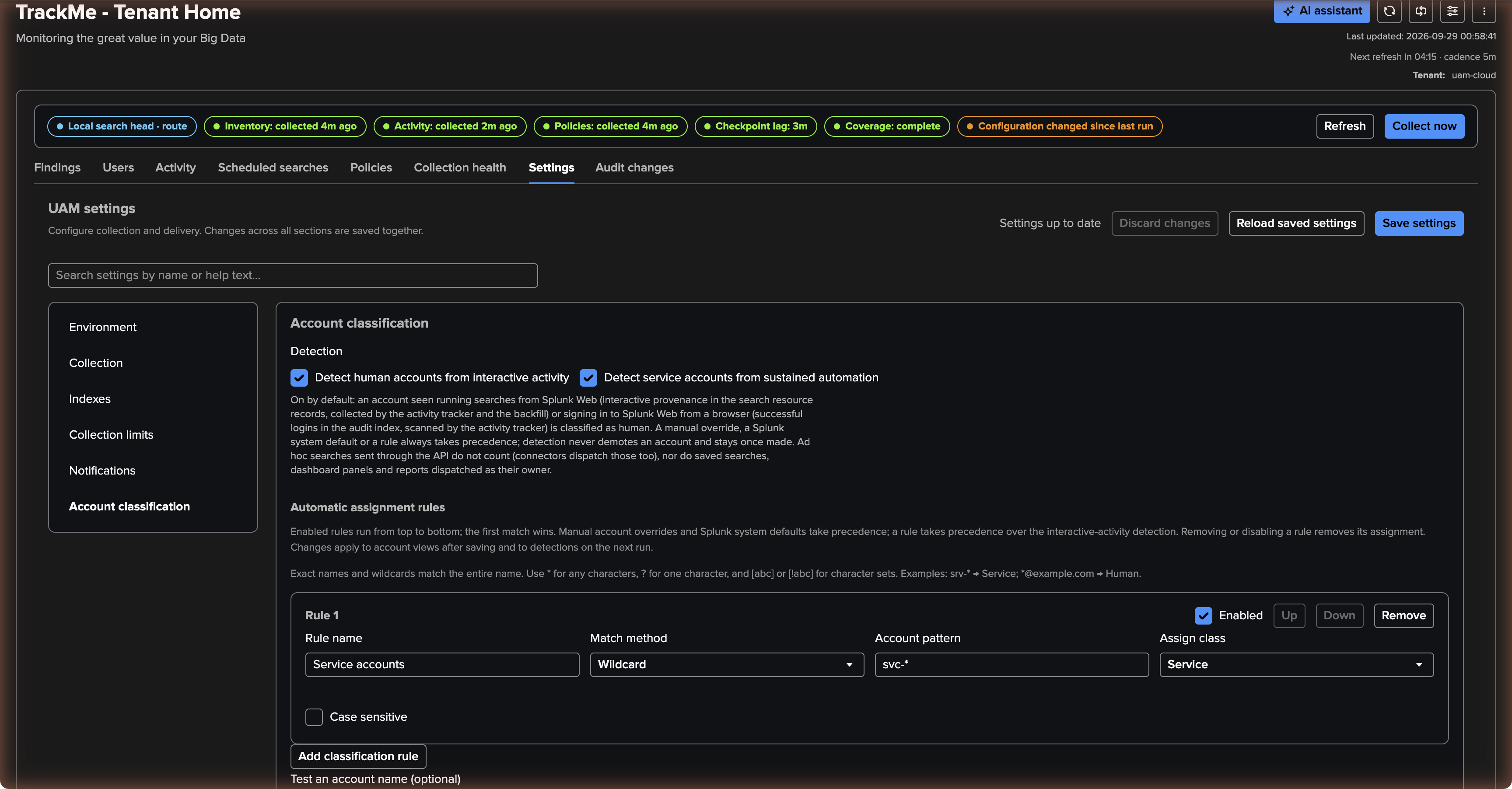
Task: Open the Match method Wildcard dropdown
Action: [x=727, y=665]
